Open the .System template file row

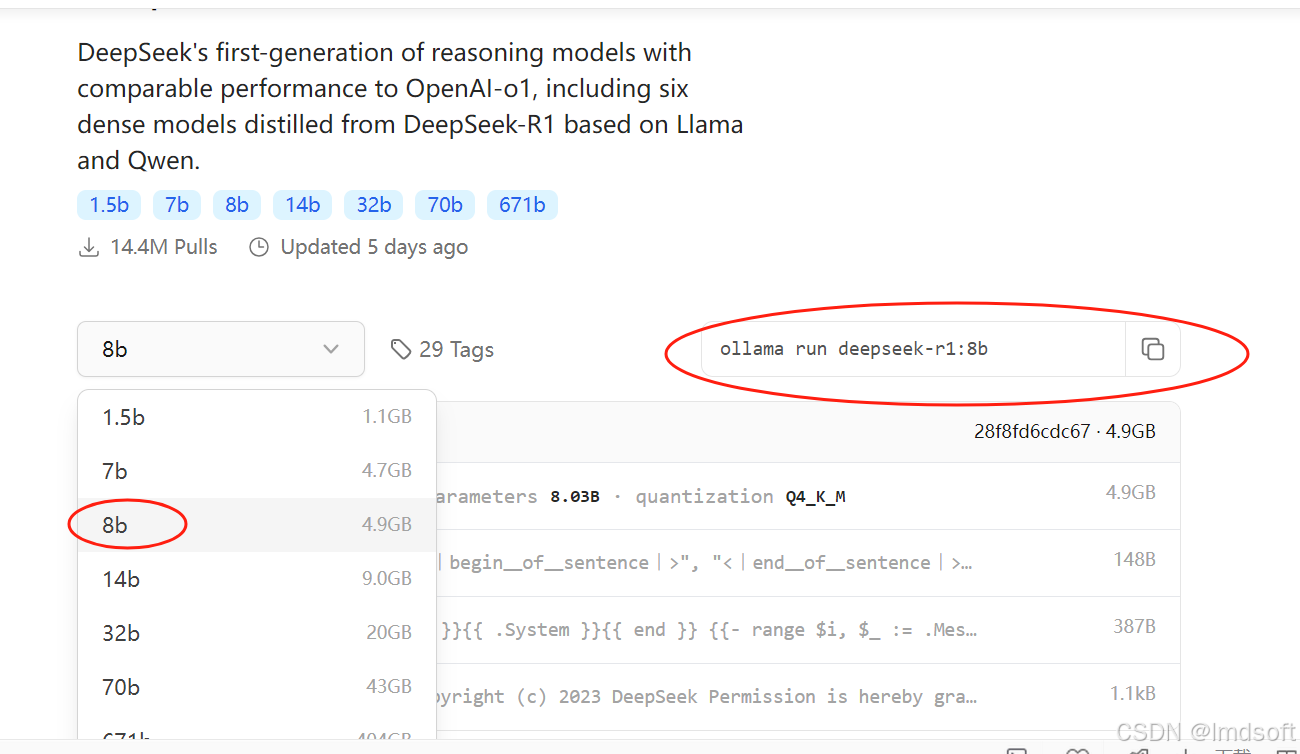808,630
